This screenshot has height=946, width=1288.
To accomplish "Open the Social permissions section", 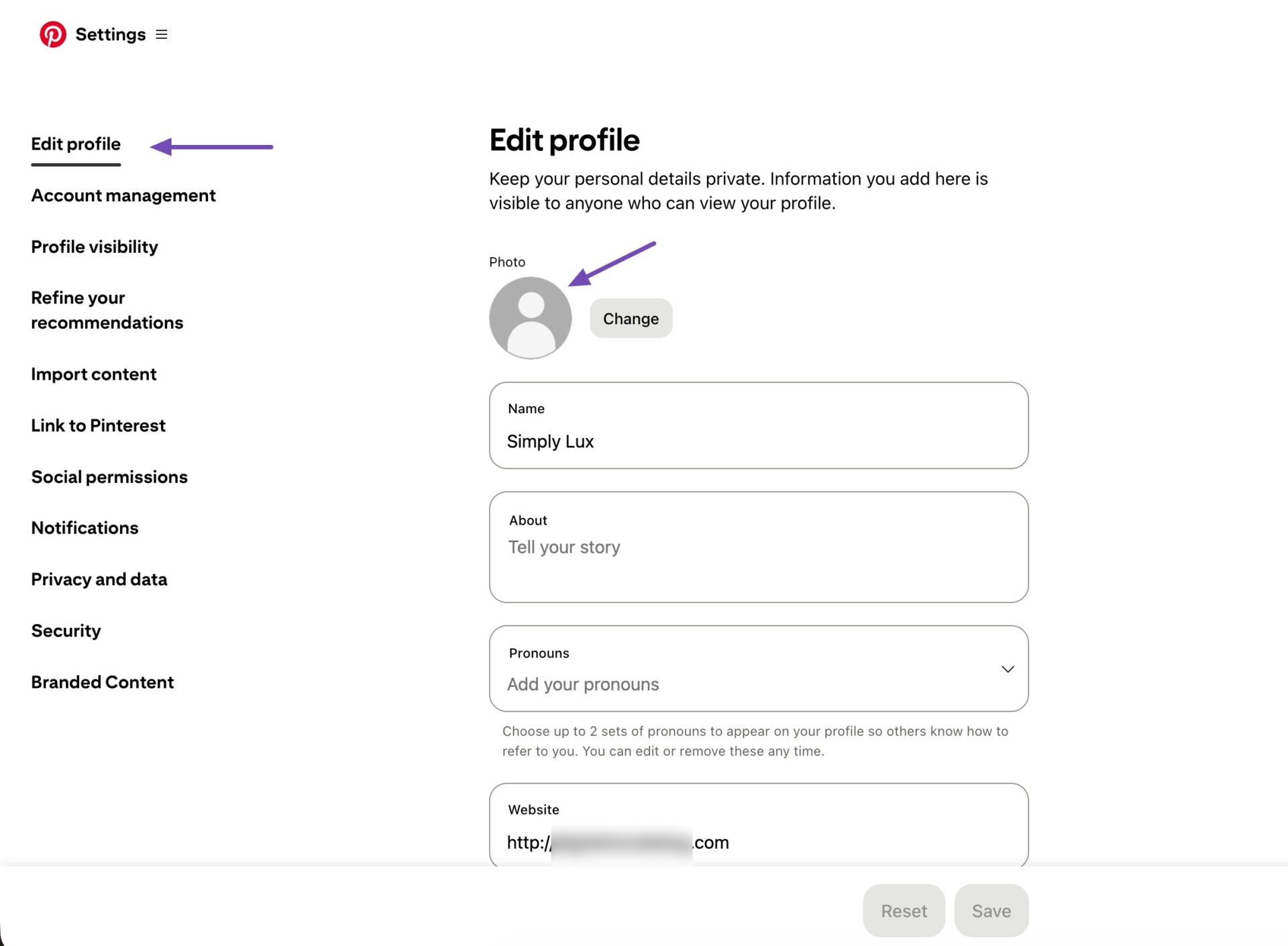I will pos(109,476).
